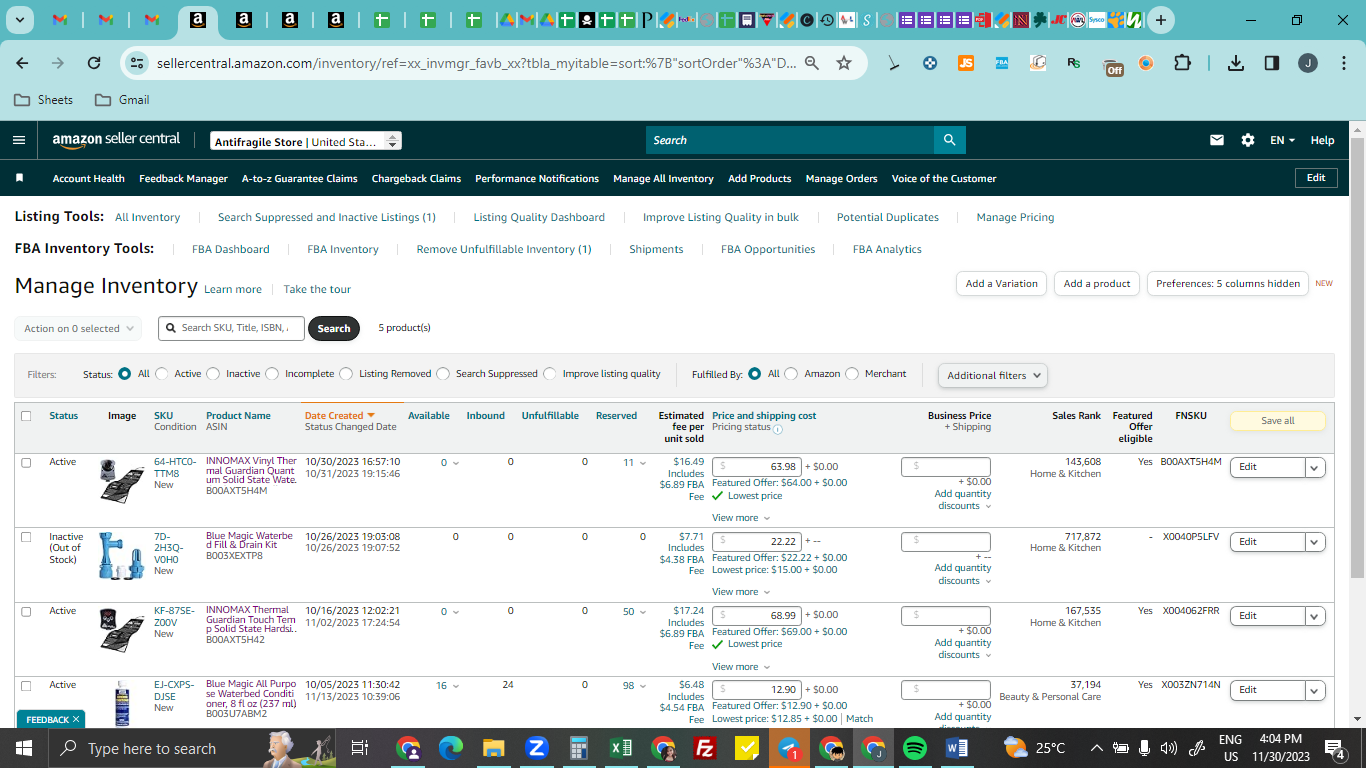Open the Action on 0 selected dropdown
Screen dimensions: 1366x768
coord(78,328)
